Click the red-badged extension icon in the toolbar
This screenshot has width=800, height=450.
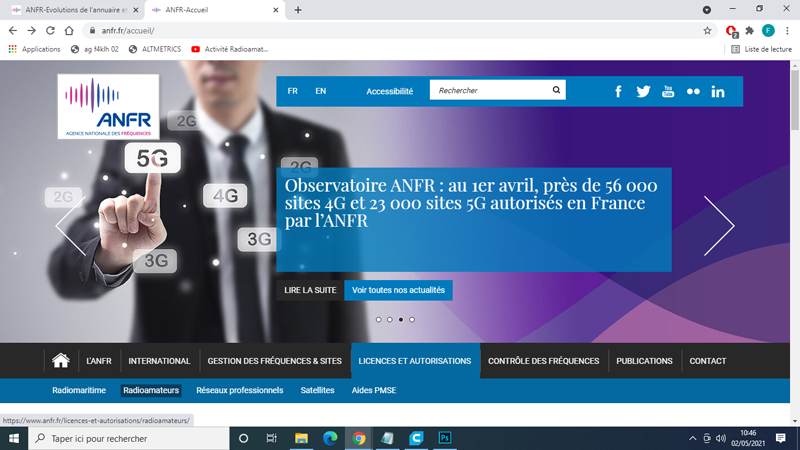click(x=731, y=31)
